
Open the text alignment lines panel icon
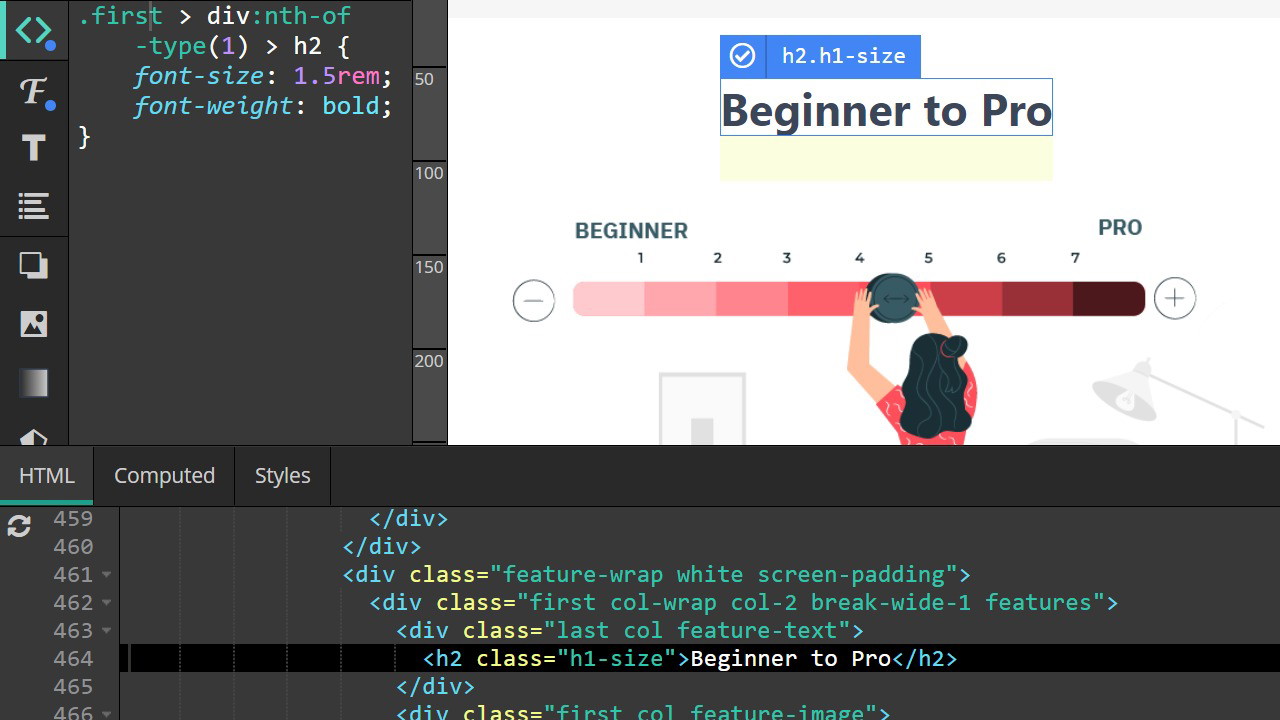click(x=34, y=207)
